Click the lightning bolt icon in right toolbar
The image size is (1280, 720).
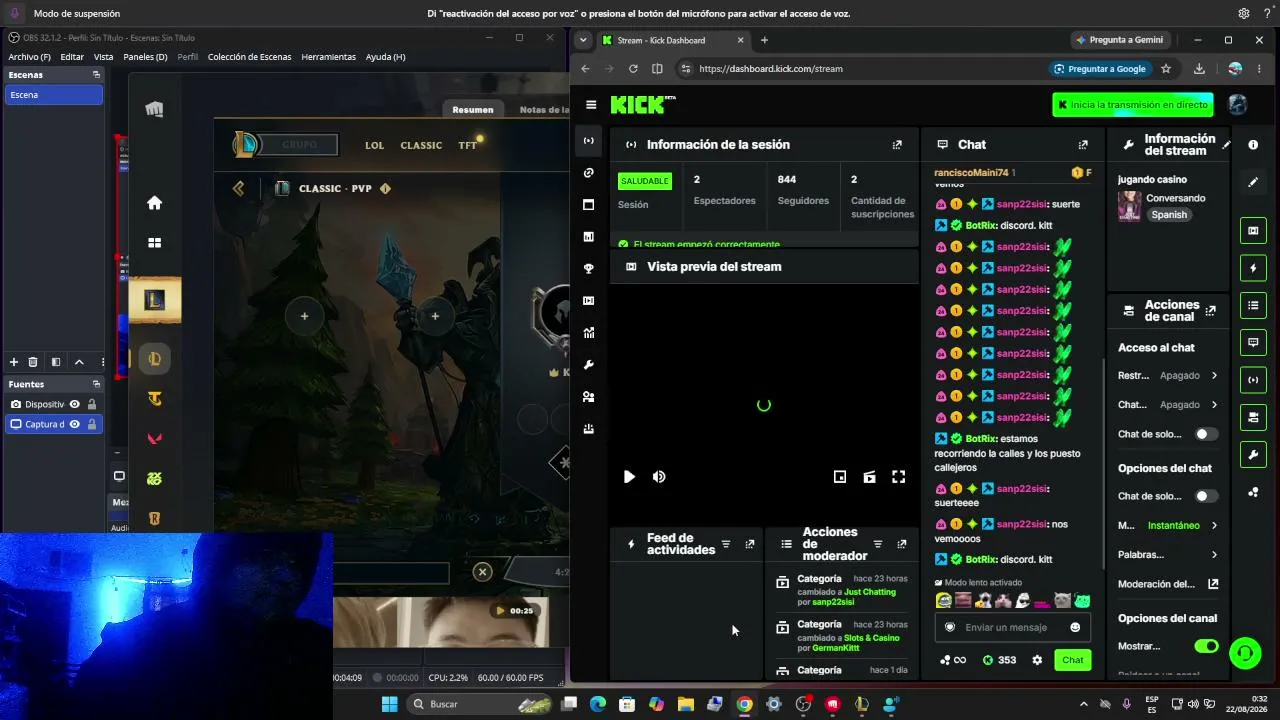(x=1253, y=268)
